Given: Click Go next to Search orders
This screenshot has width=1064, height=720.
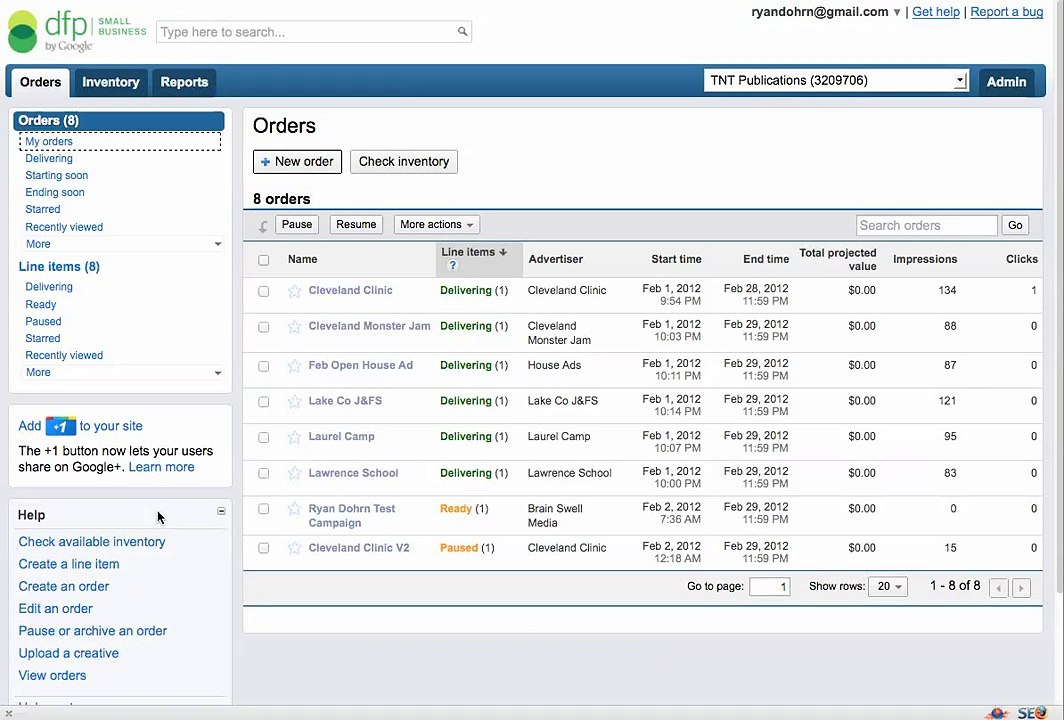Looking at the screenshot, I should coord(1015,225).
